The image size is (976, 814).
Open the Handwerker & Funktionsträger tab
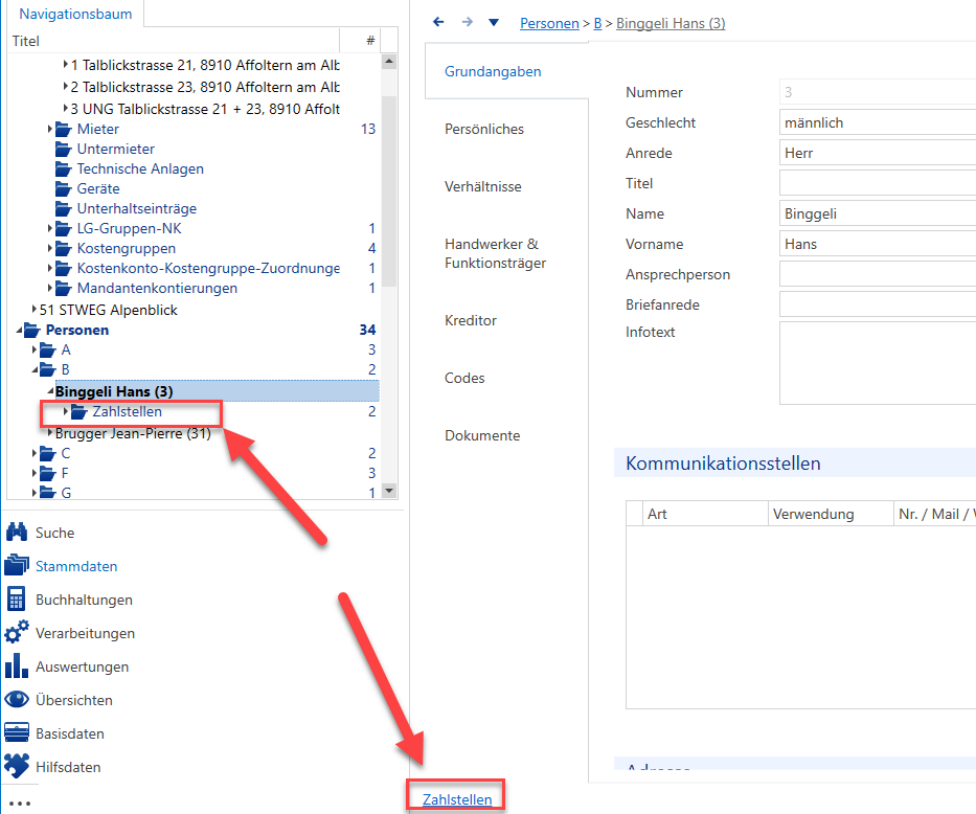(x=495, y=253)
